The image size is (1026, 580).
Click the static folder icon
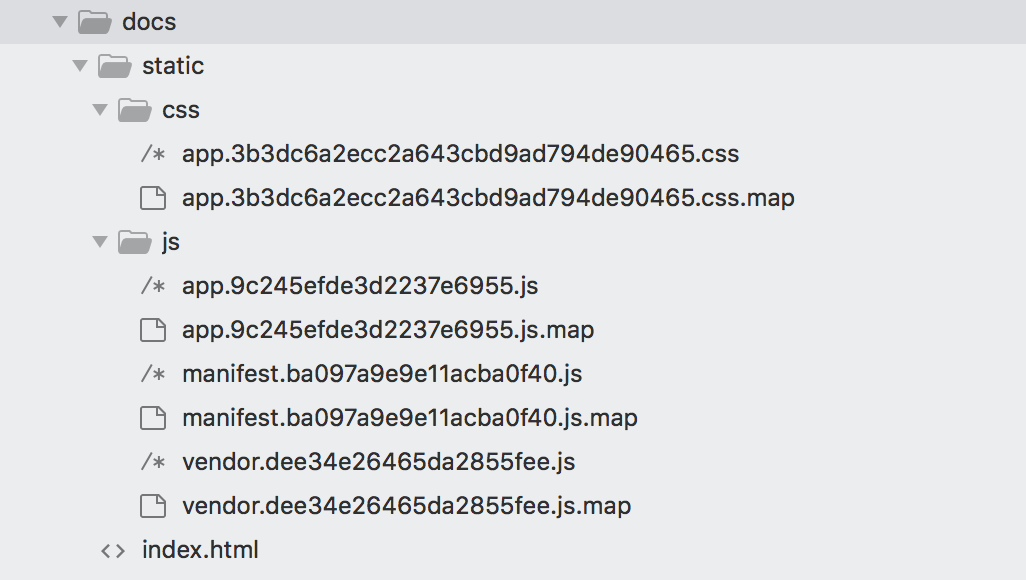[115, 66]
